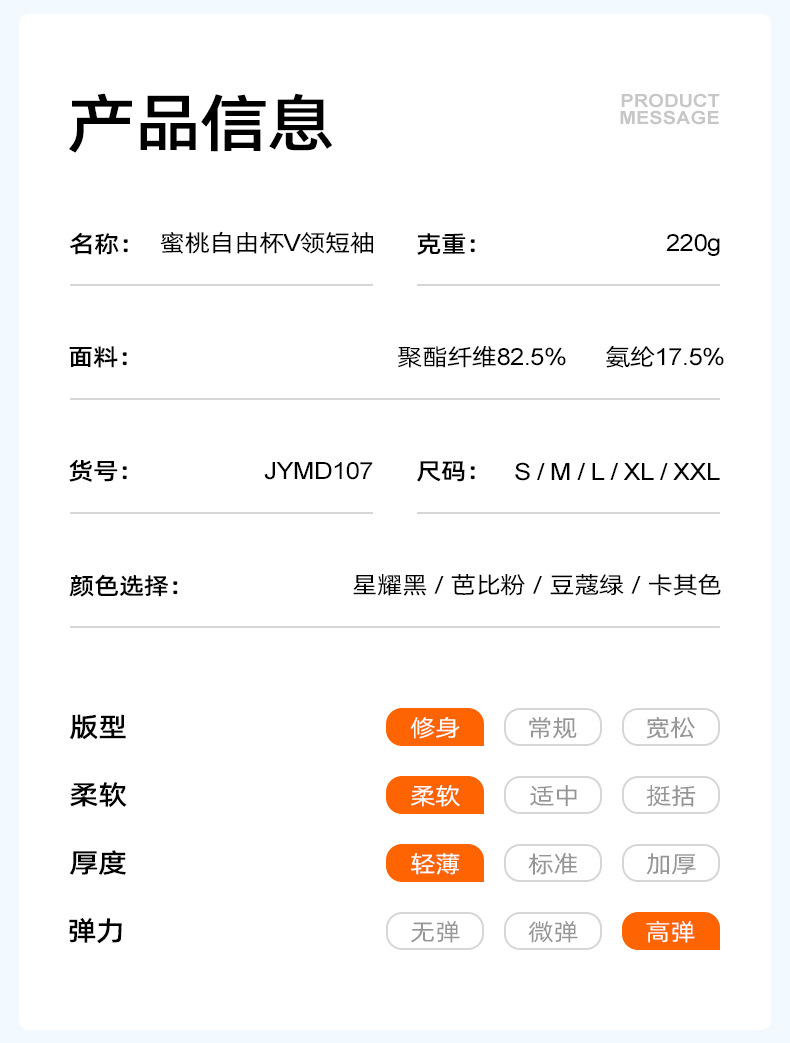Choose the 标准 thickness option

click(x=553, y=863)
